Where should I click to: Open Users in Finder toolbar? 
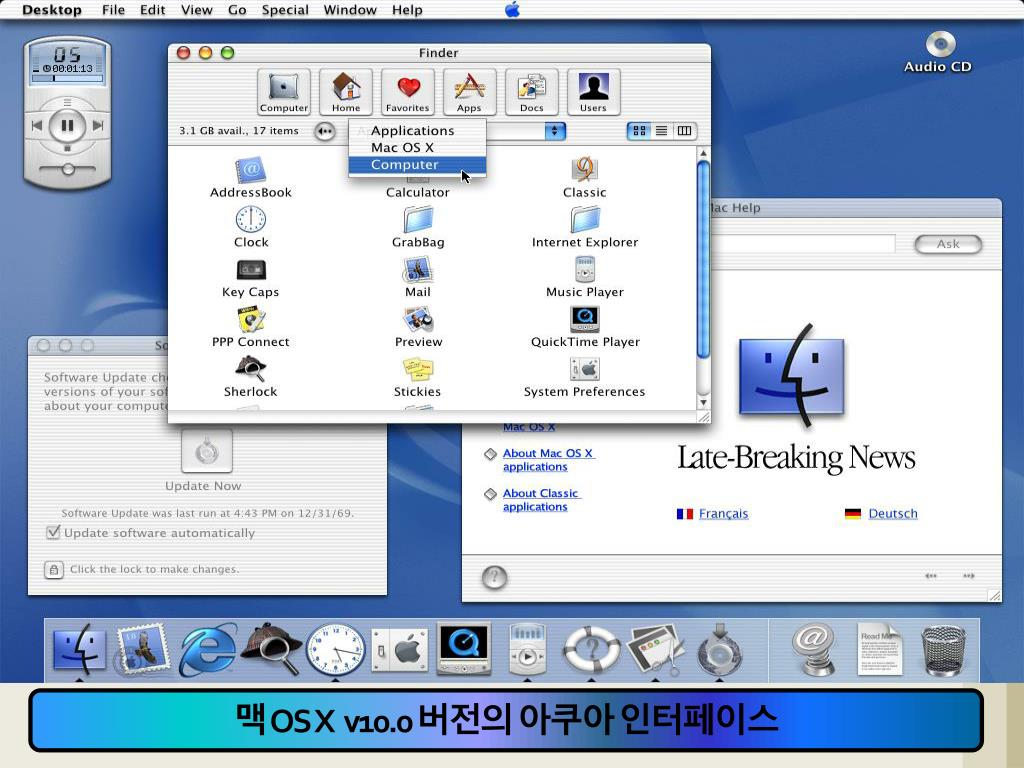click(x=593, y=92)
